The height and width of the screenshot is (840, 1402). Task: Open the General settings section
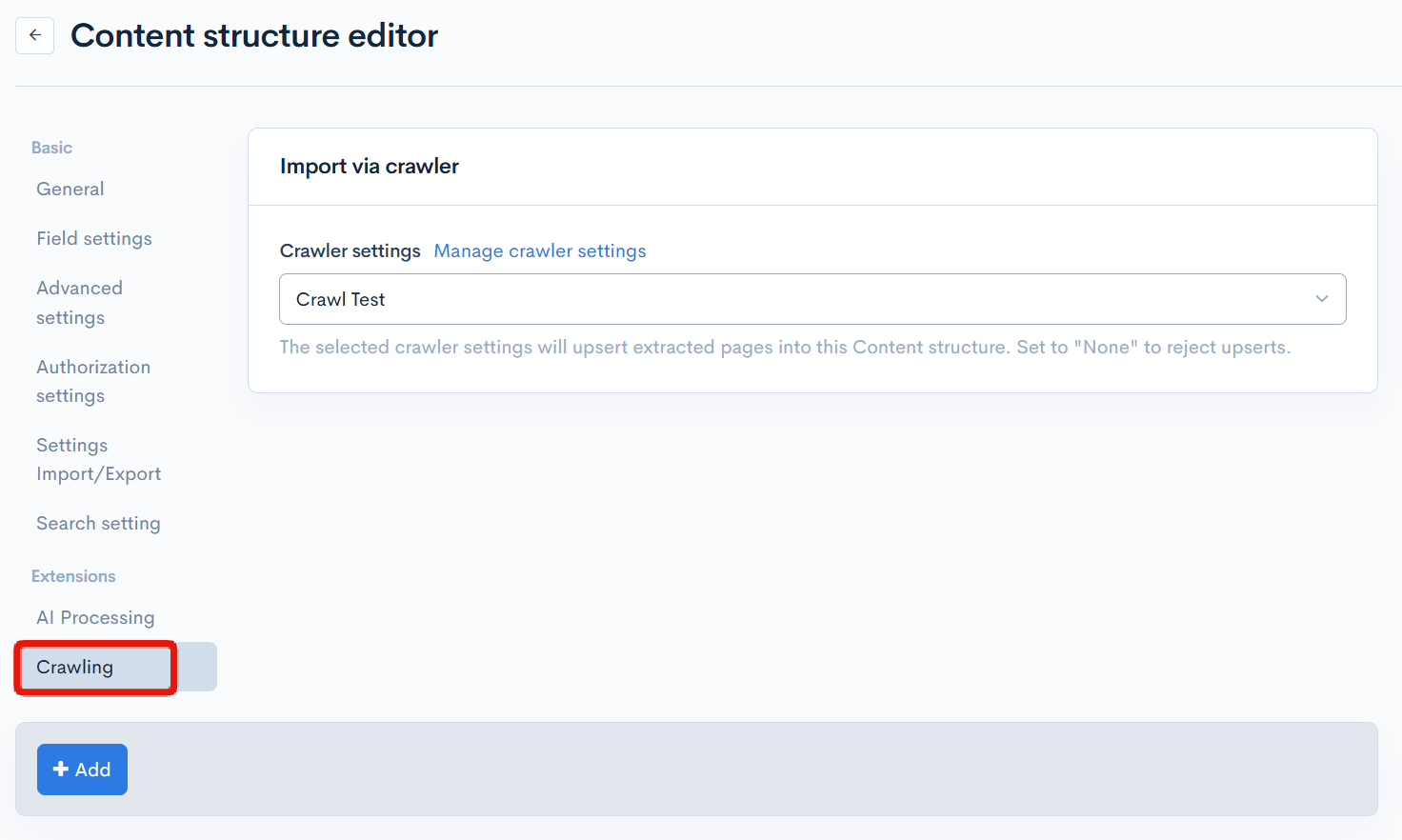(x=70, y=189)
